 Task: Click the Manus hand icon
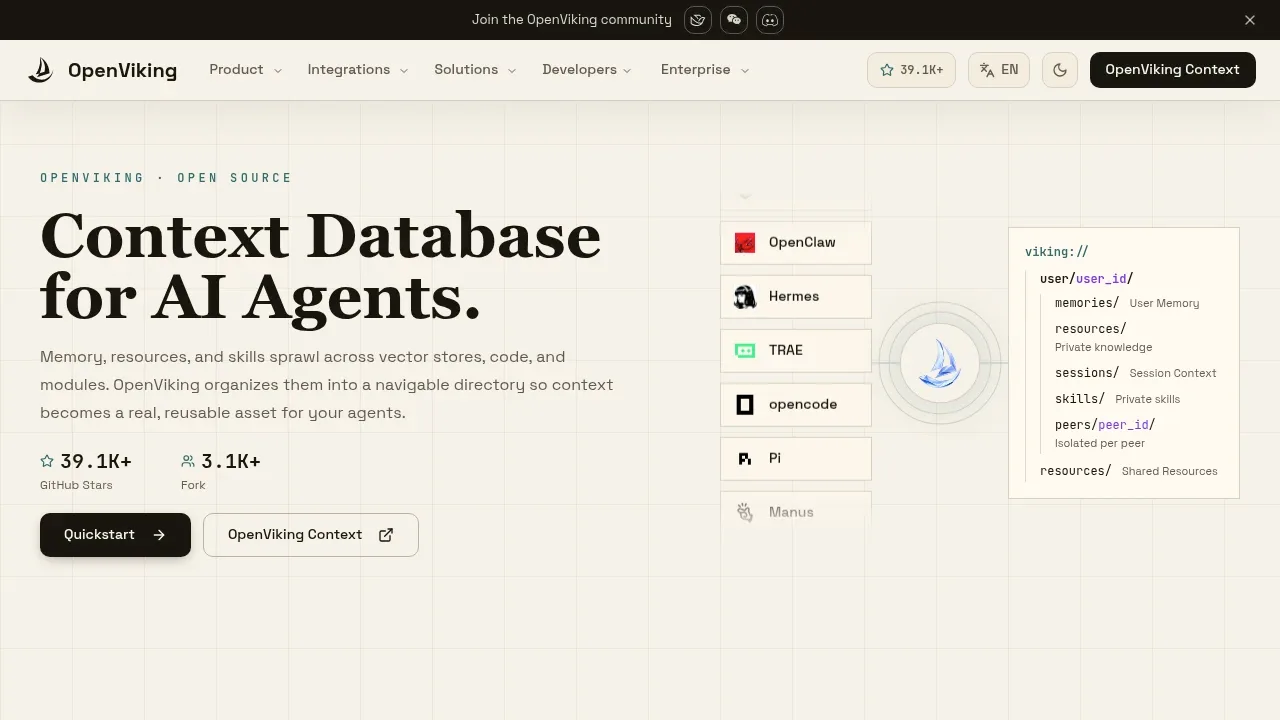[745, 513]
